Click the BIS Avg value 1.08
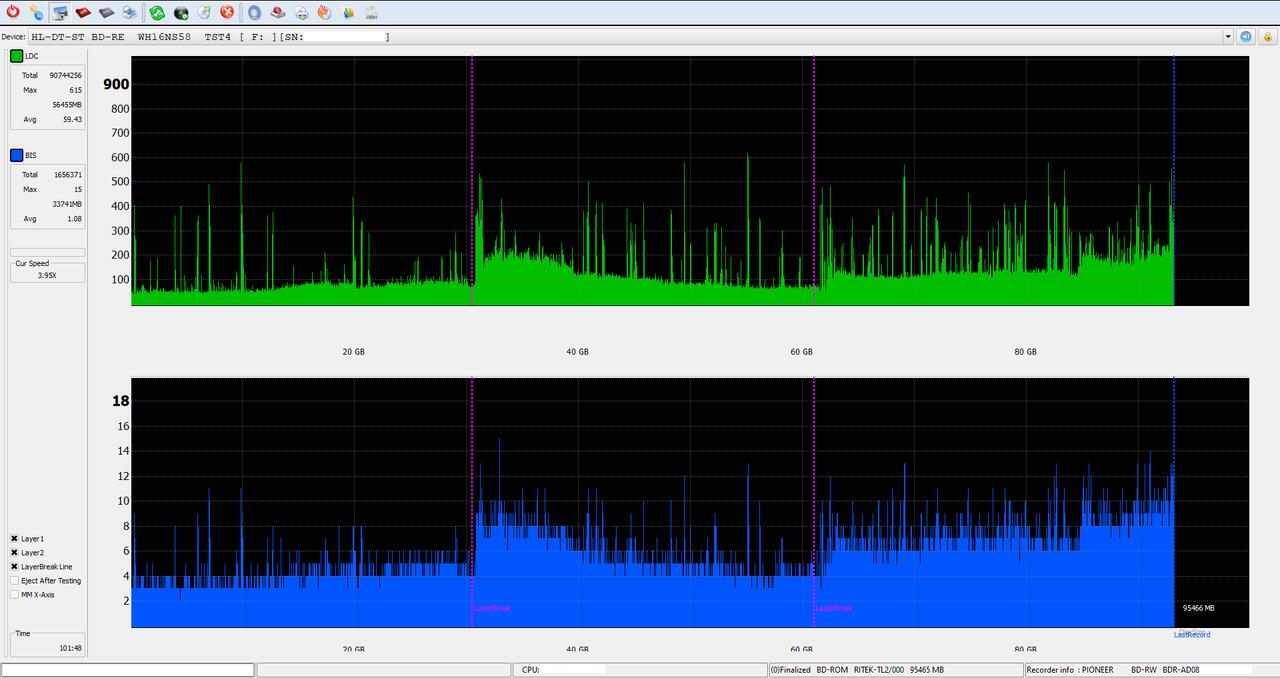Viewport: 1280px width, 678px height. click(x=74, y=218)
